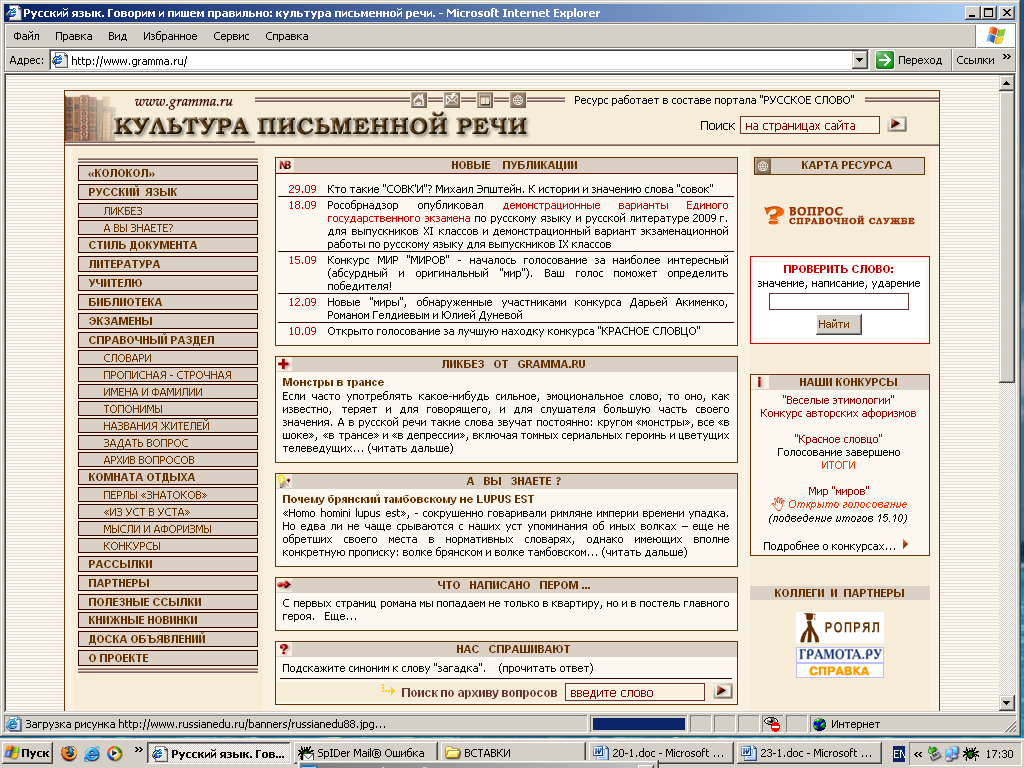Click the globe icon in site header

pyautogui.click(x=518, y=100)
